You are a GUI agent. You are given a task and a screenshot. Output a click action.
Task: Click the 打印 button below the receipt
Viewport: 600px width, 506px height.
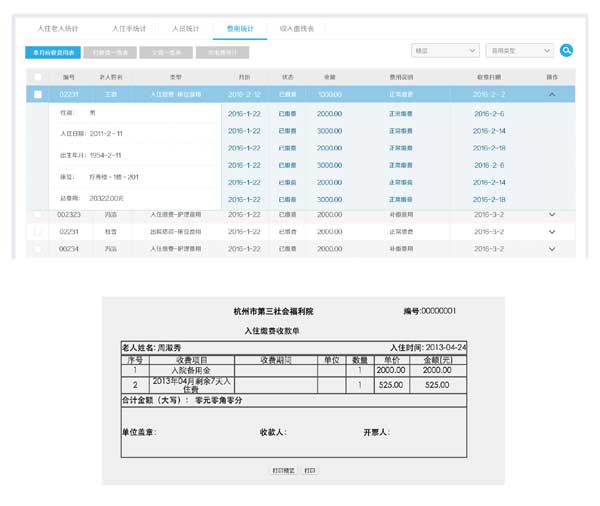tap(310, 468)
